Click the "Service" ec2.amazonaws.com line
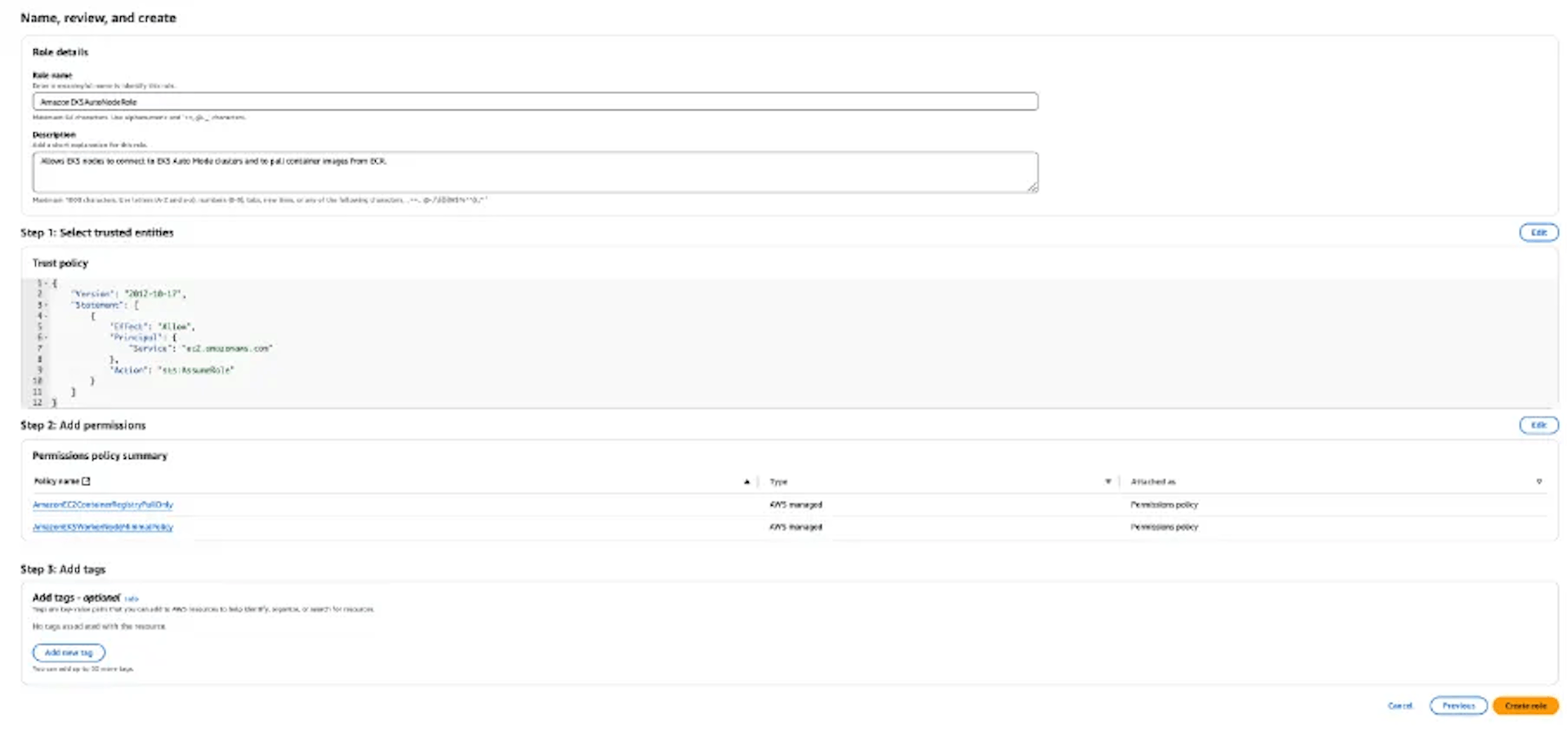The width and height of the screenshot is (1568, 732). (201, 348)
